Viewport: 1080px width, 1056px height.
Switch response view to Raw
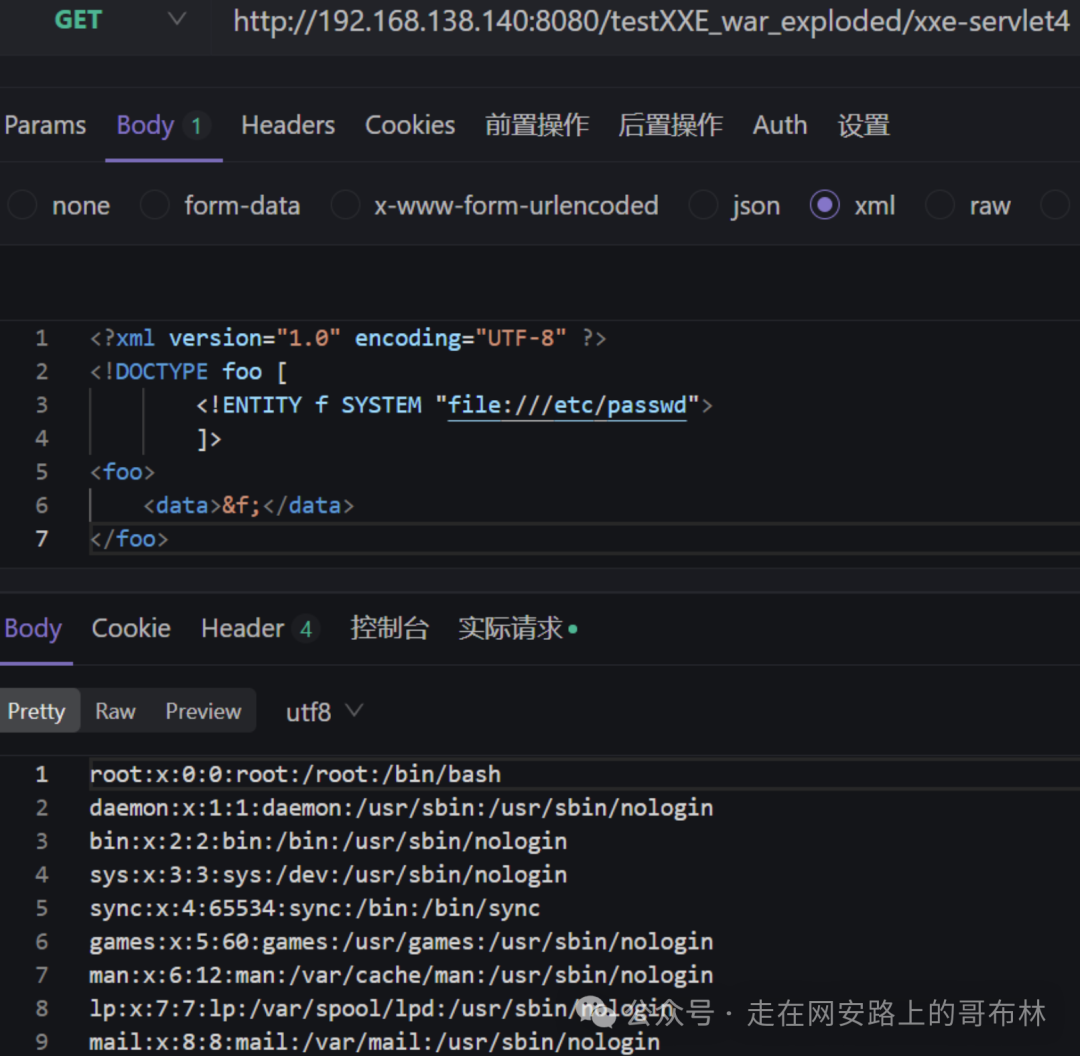115,711
